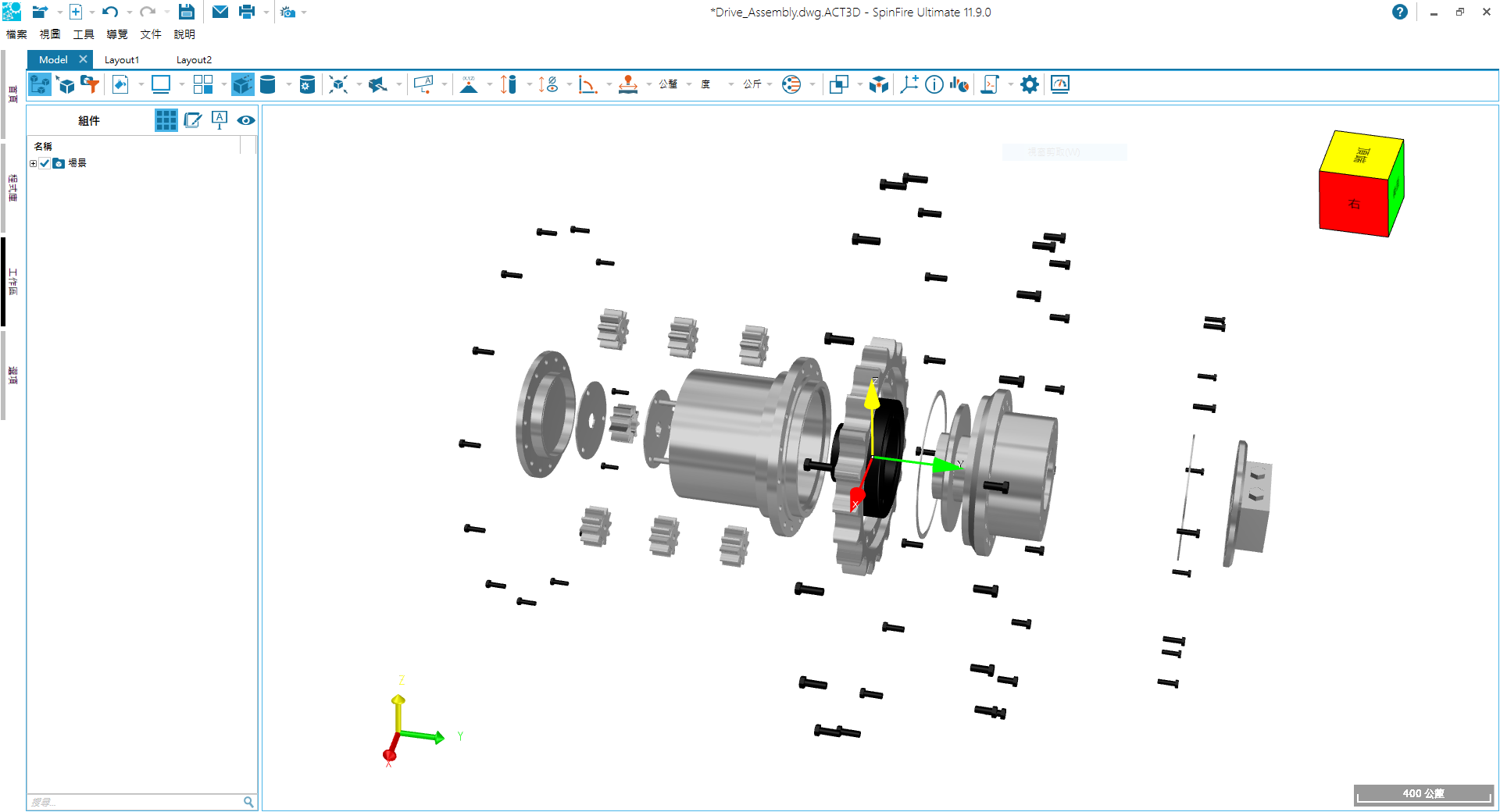
Task: Open help with the question mark icon
Action: tap(1400, 12)
